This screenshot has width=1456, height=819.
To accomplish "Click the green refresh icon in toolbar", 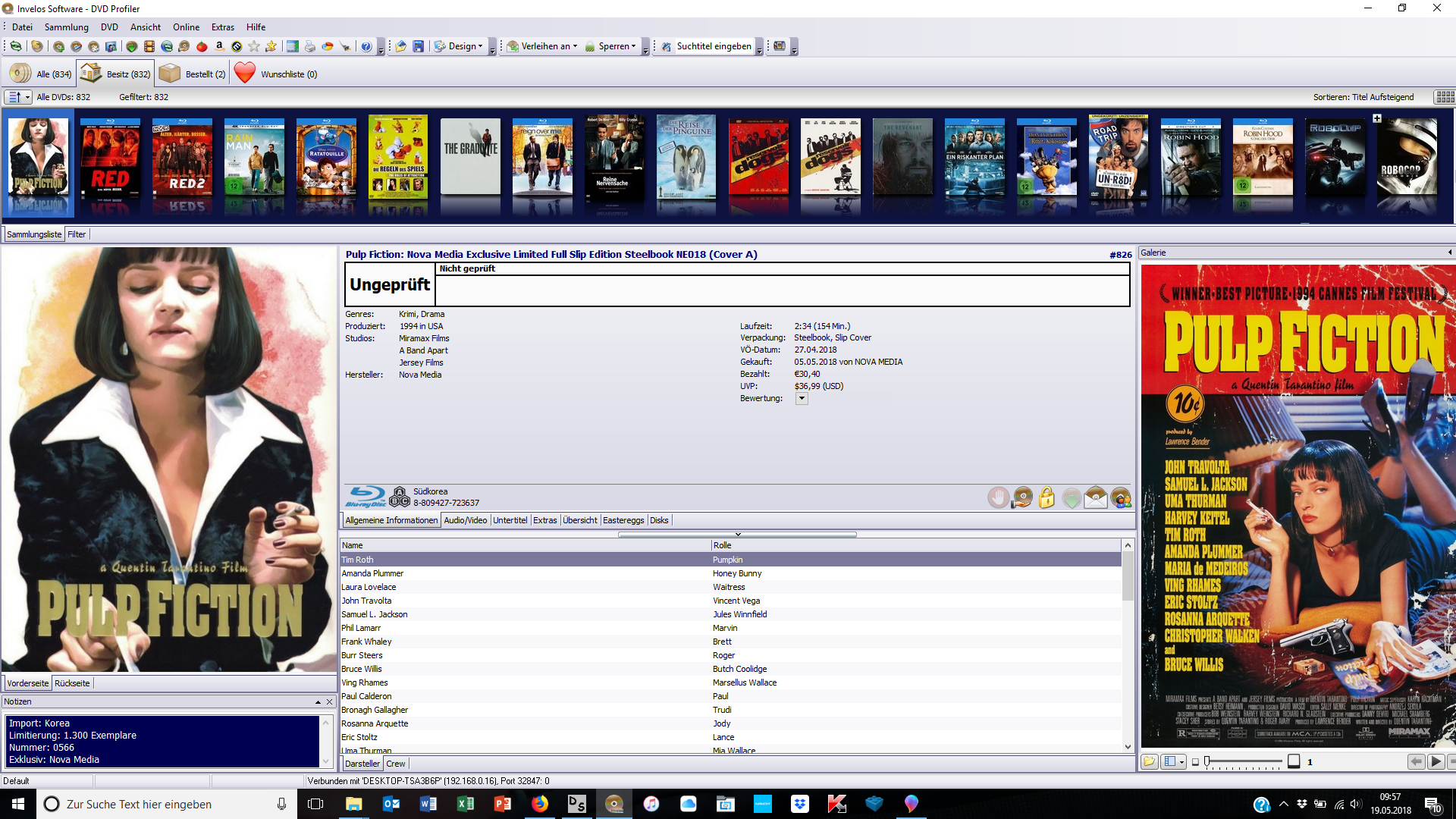I will [x=15, y=46].
